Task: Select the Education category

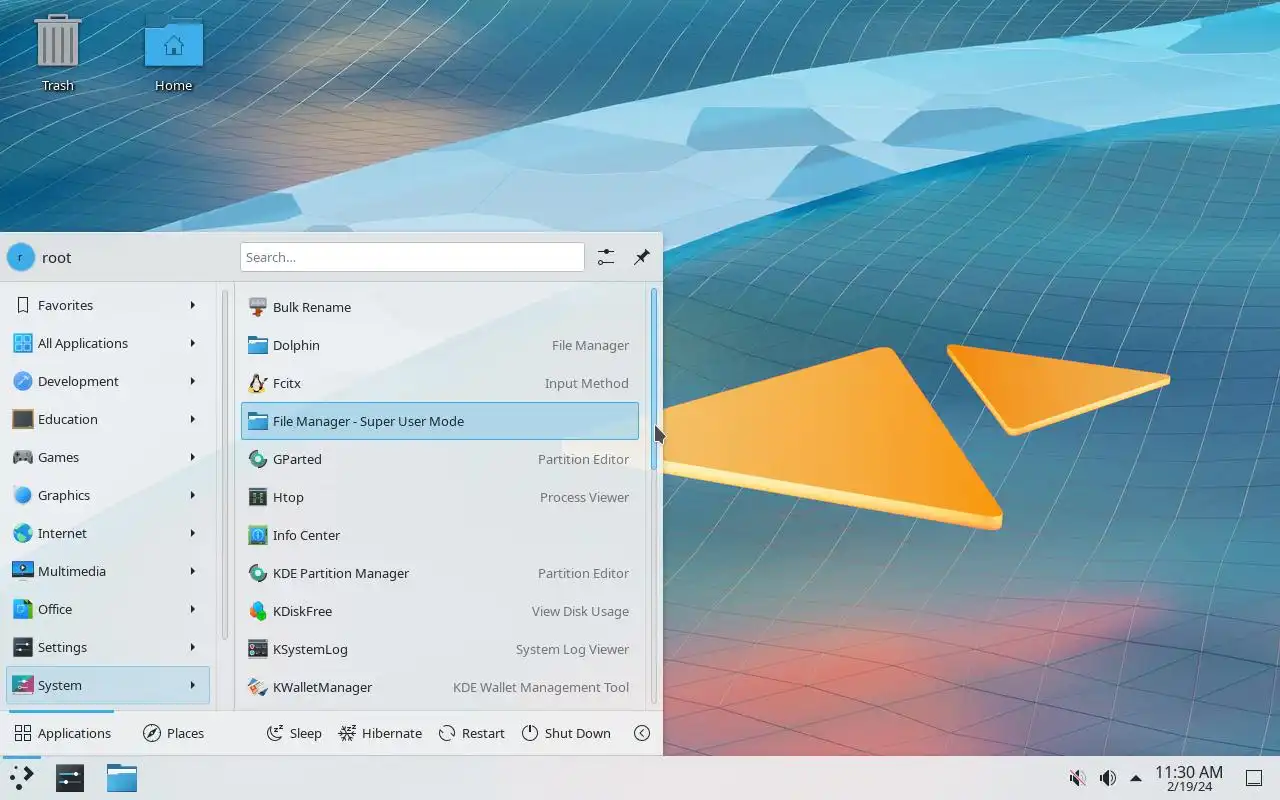Action: pos(108,419)
